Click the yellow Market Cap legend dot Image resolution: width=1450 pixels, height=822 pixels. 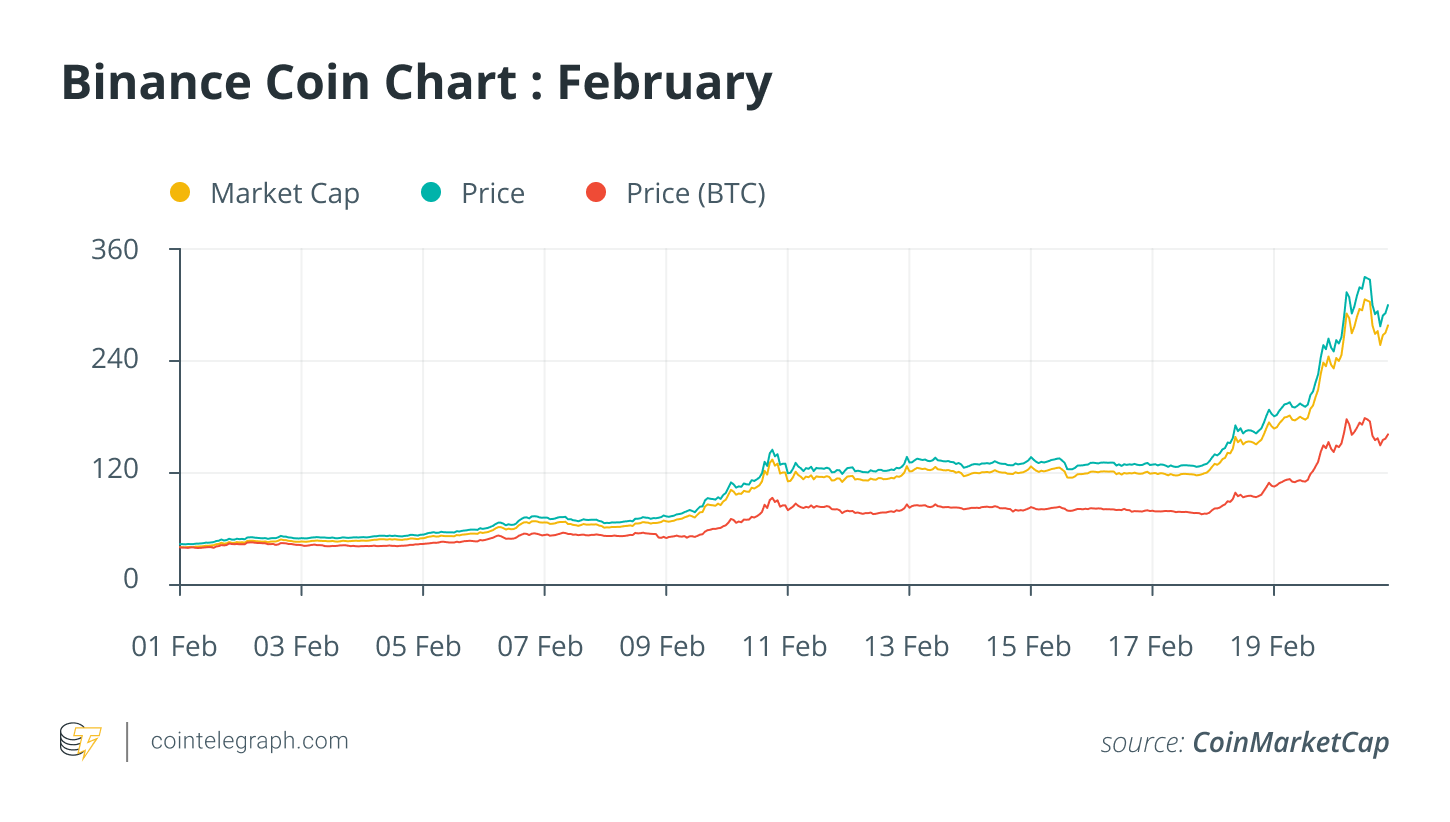180,193
